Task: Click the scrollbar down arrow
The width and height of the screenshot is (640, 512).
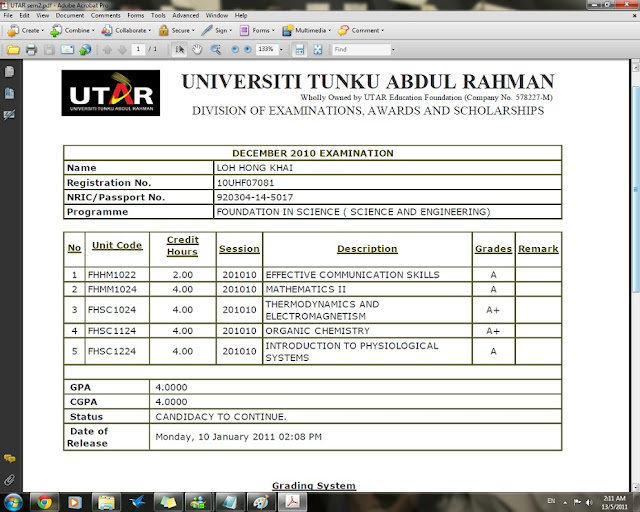Action: coord(636,487)
